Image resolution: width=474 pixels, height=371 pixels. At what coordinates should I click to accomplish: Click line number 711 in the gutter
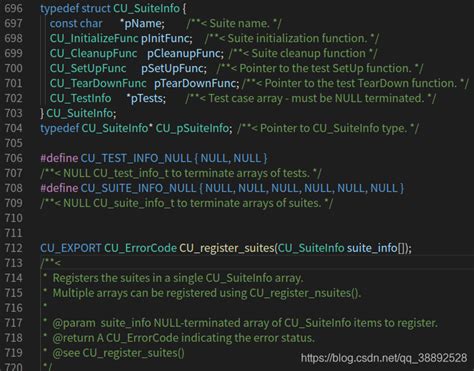[x=13, y=233]
